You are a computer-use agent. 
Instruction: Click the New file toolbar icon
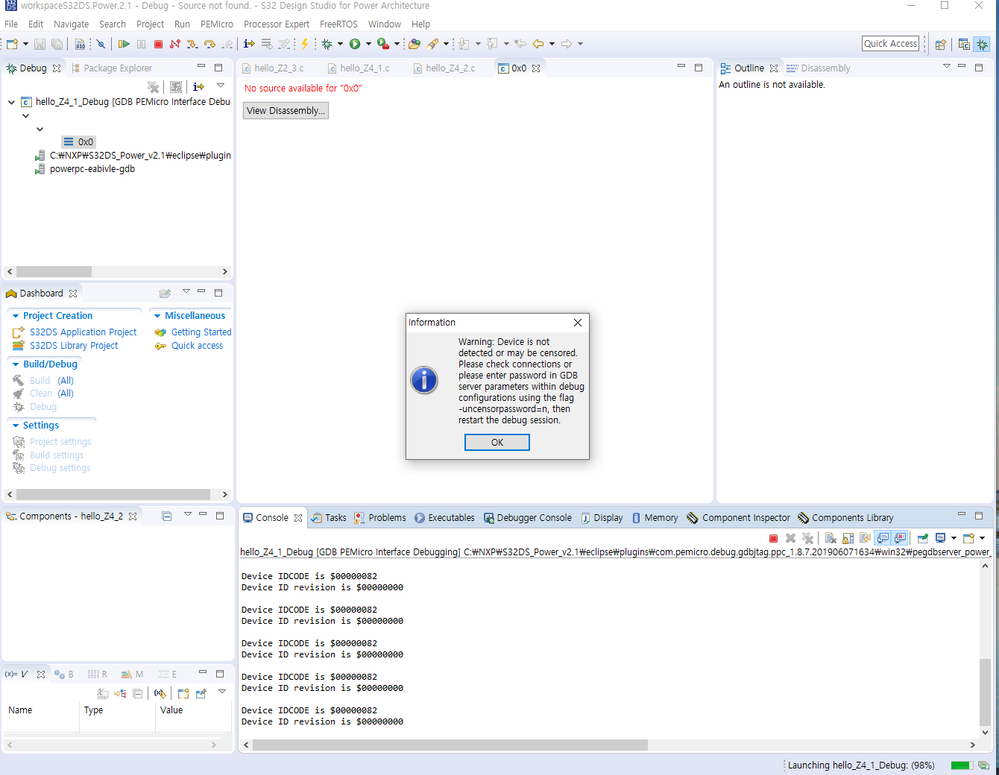12,44
